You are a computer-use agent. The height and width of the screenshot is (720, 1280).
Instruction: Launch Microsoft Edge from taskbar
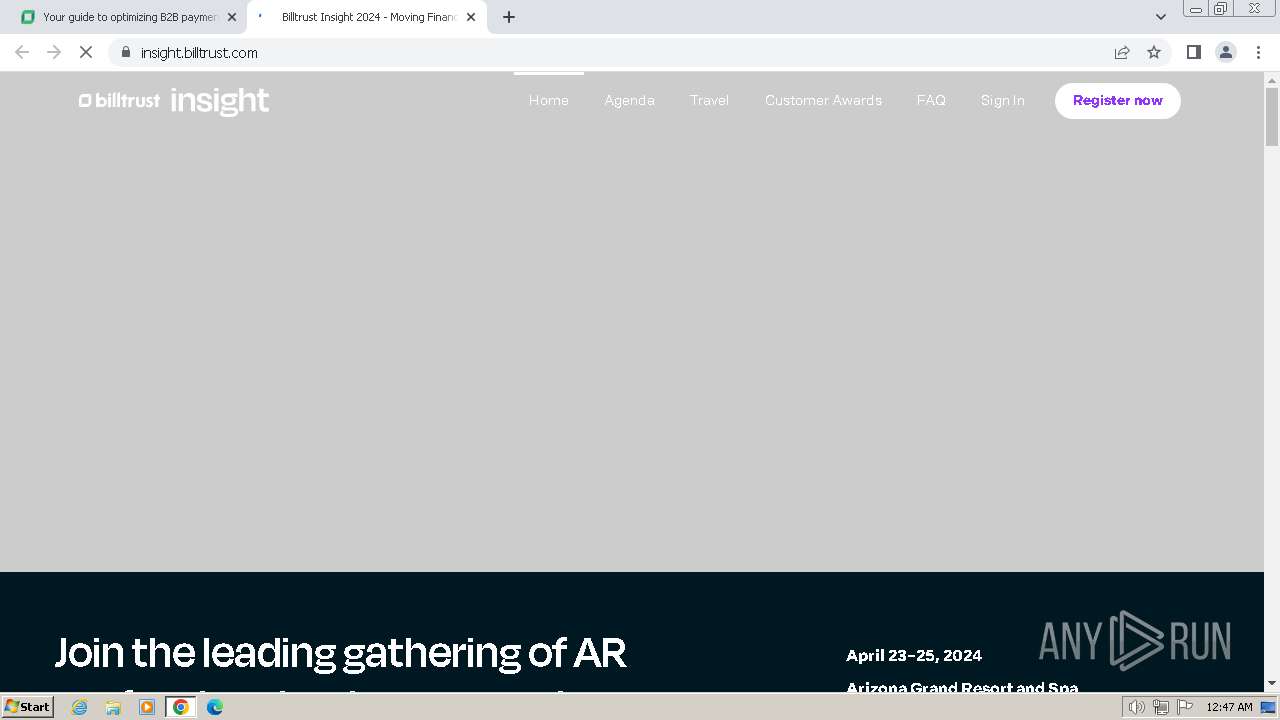point(215,707)
